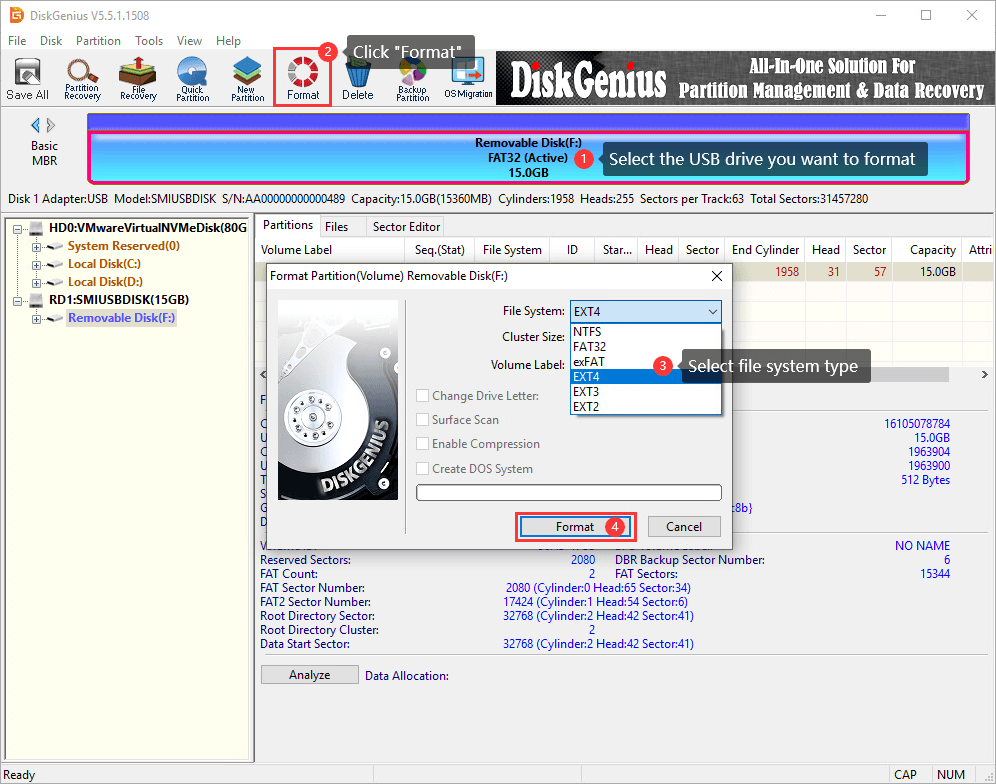Open the Backup Partition tool

point(412,79)
